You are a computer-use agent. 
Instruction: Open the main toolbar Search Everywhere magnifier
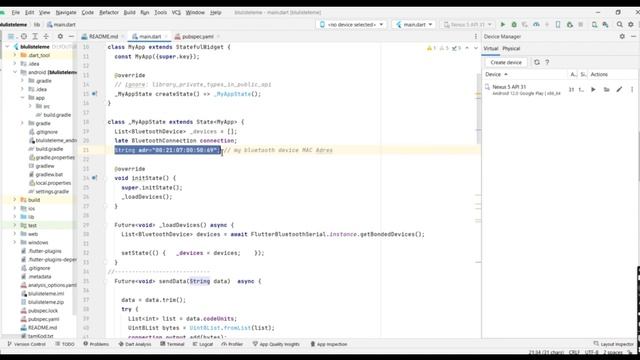620,24
